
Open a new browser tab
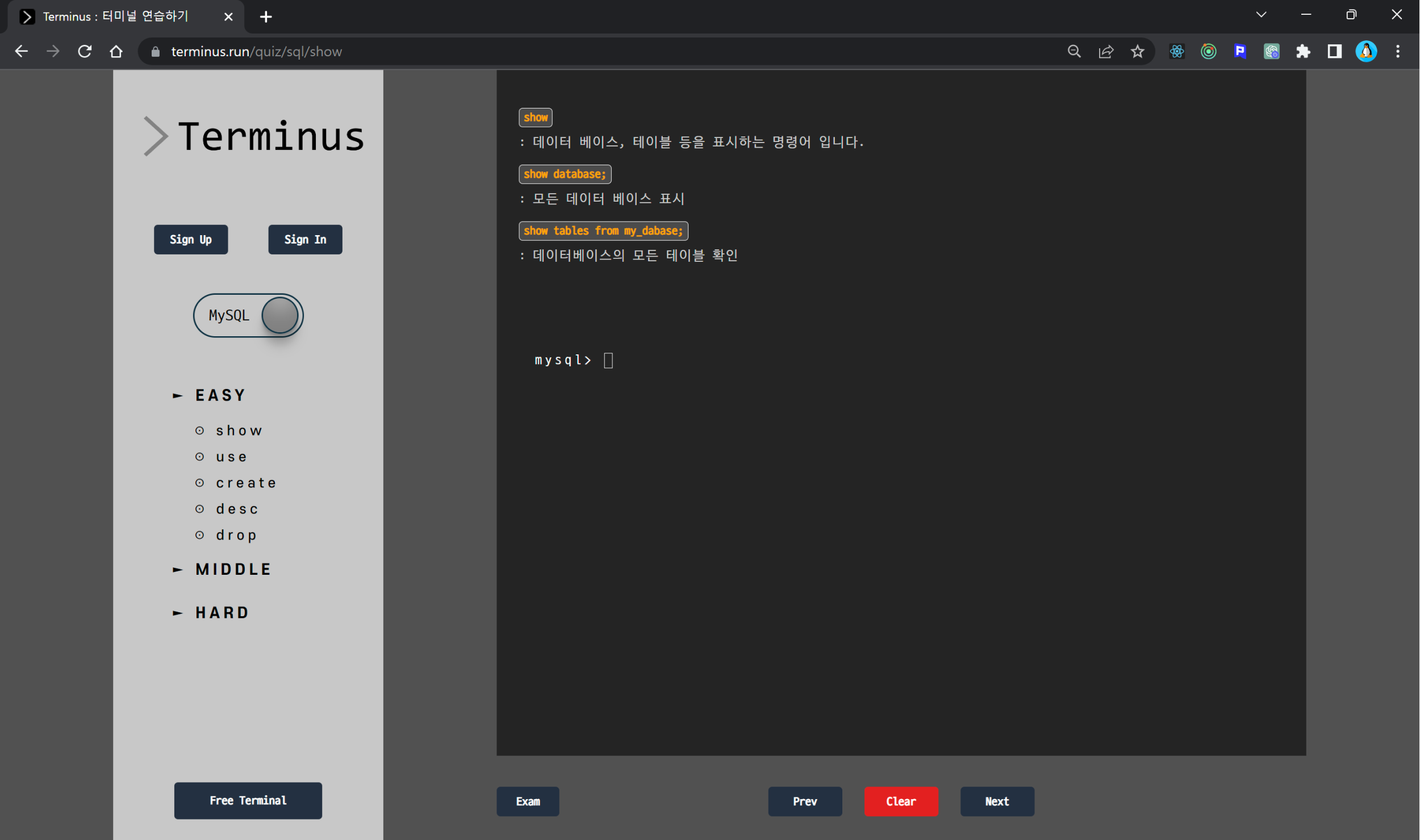266,17
